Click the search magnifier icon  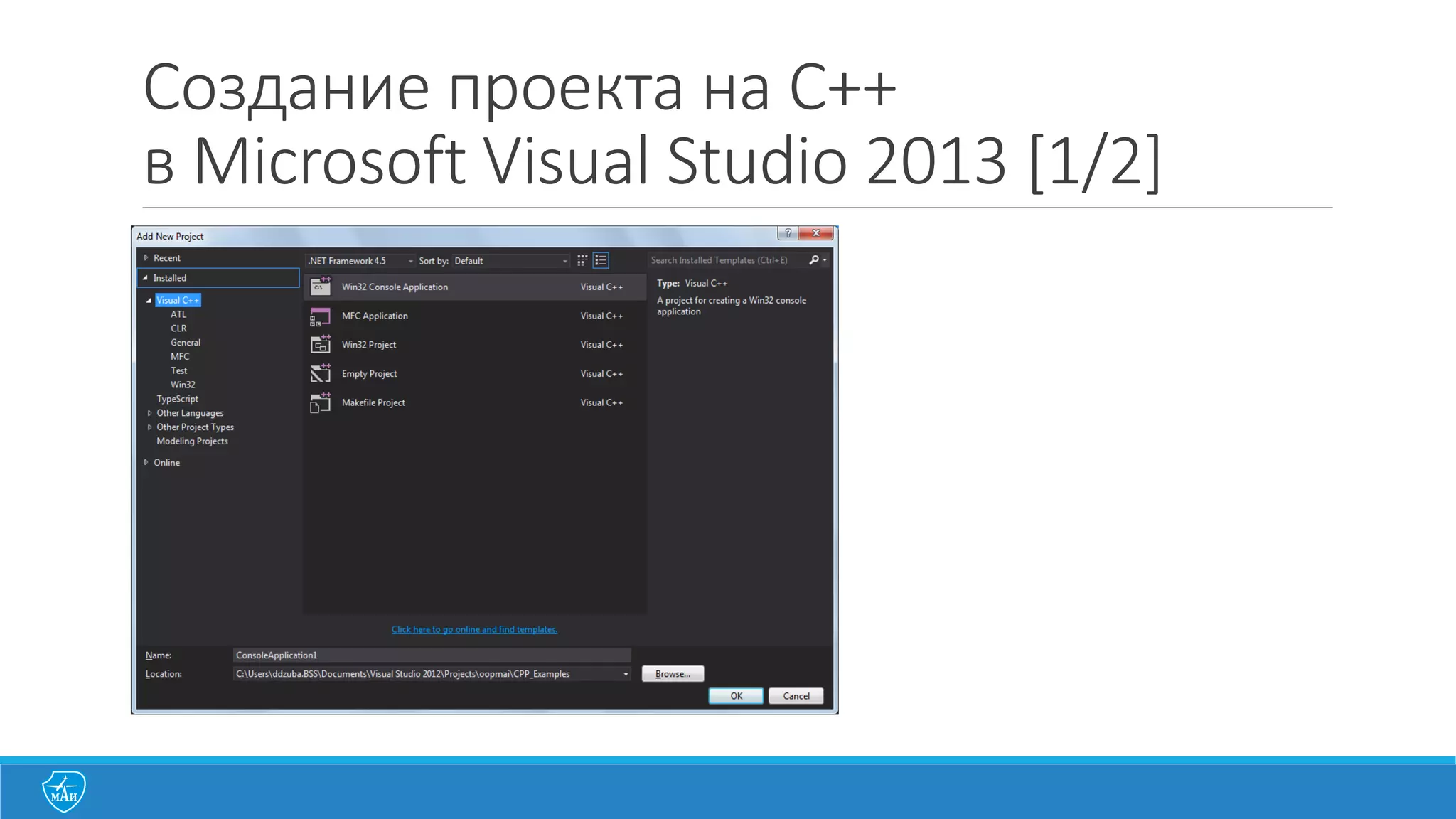[x=814, y=260]
